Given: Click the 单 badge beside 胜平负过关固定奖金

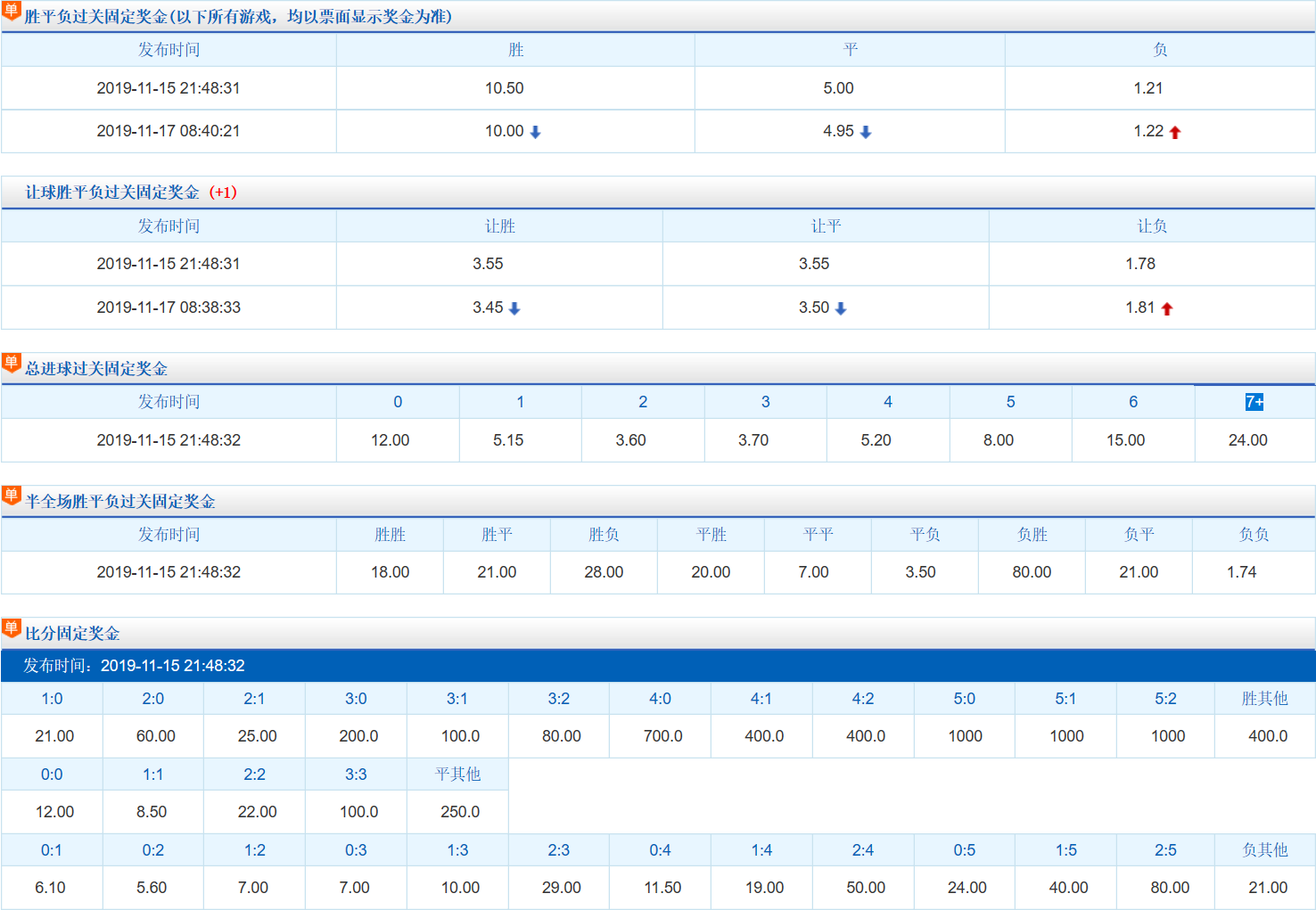Looking at the screenshot, I should click(12, 11).
